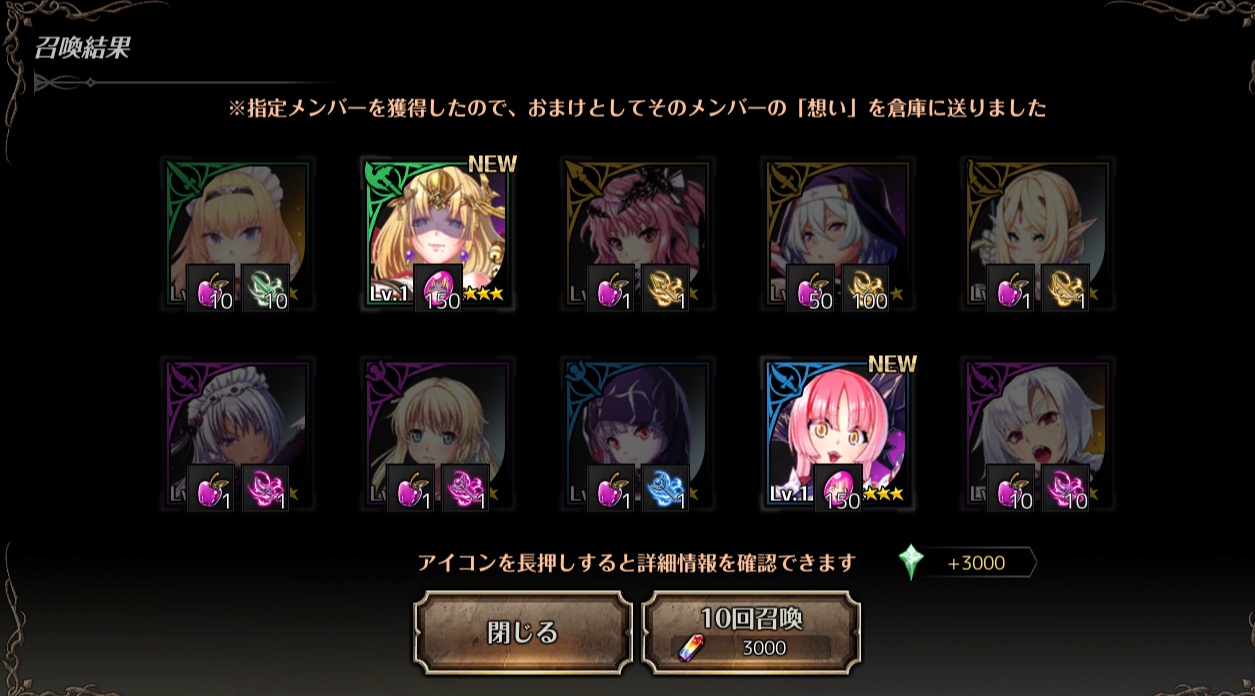The width and height of the screenshot is (1255, 696).
Task: Click the blue wing item icon
Action: 665,488
